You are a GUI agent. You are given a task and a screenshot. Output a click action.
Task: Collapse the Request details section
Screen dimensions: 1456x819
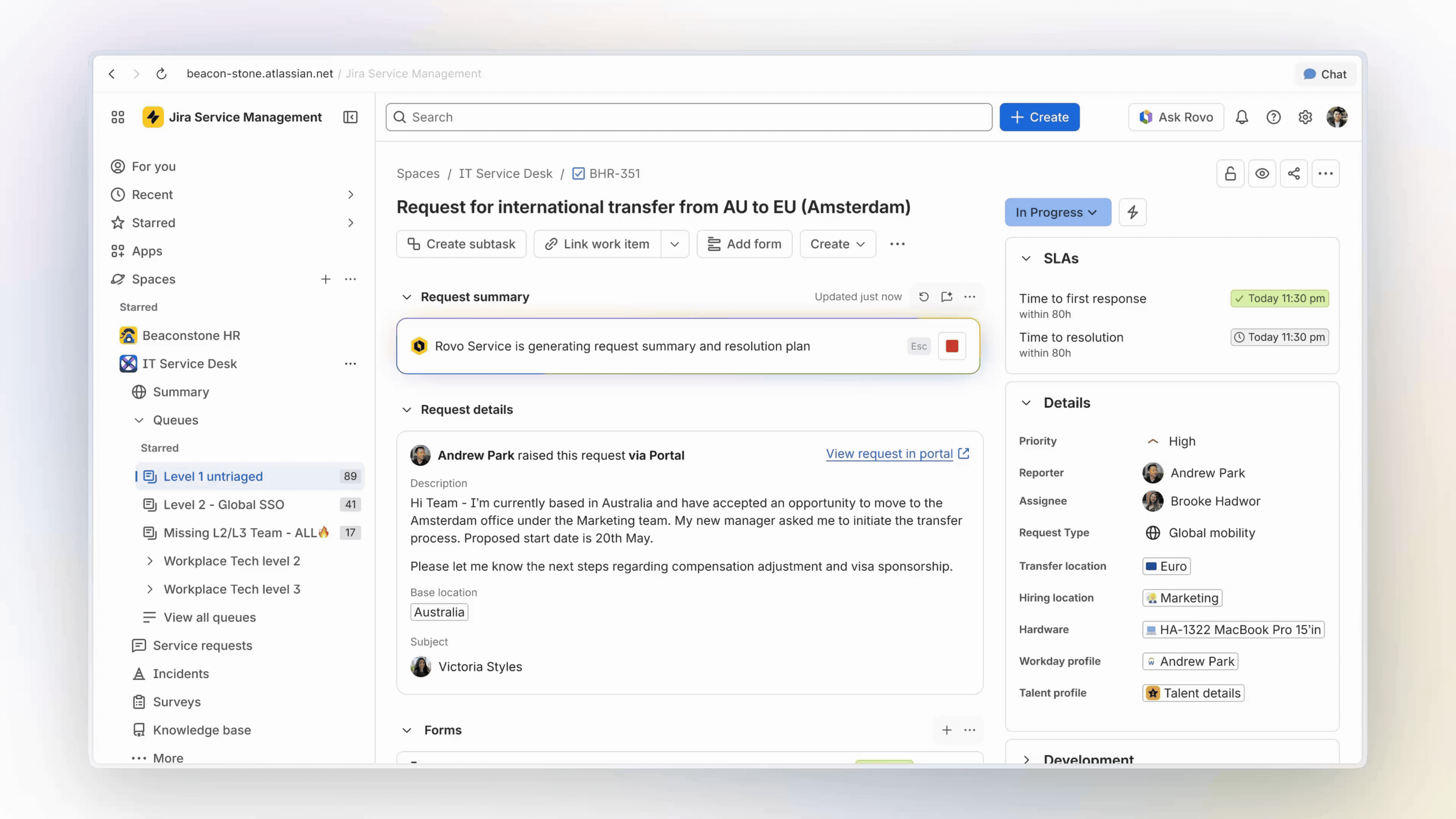(406, 409)
